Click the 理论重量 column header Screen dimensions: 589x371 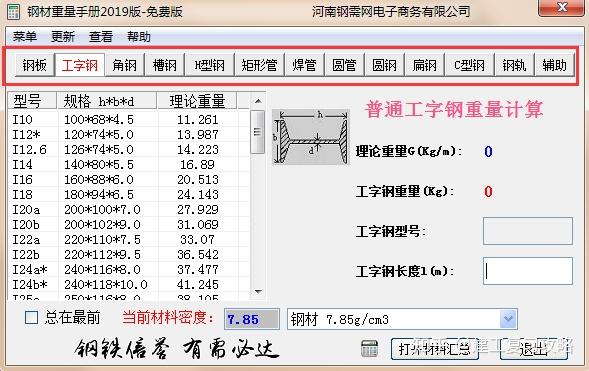point(198,101)
